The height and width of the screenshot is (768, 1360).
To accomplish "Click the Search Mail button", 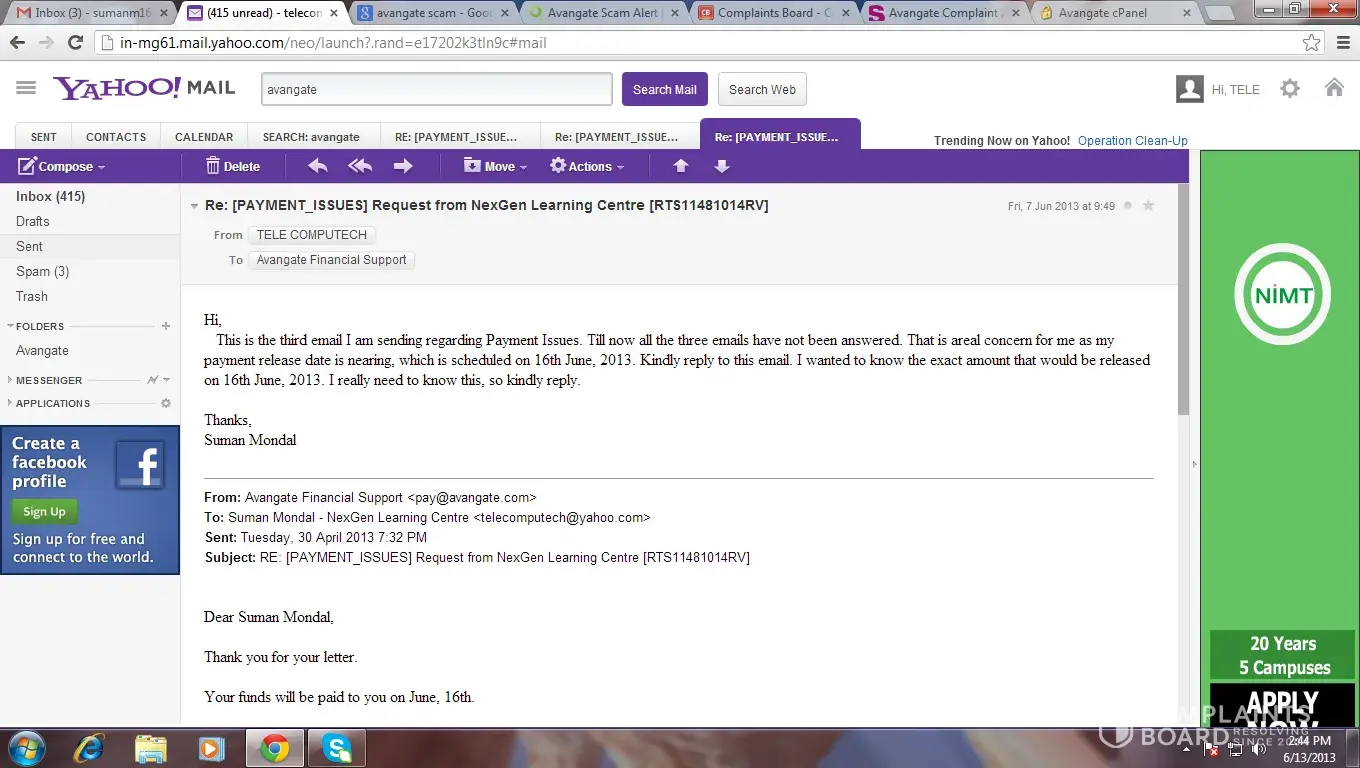I will (x=665, y=89).
